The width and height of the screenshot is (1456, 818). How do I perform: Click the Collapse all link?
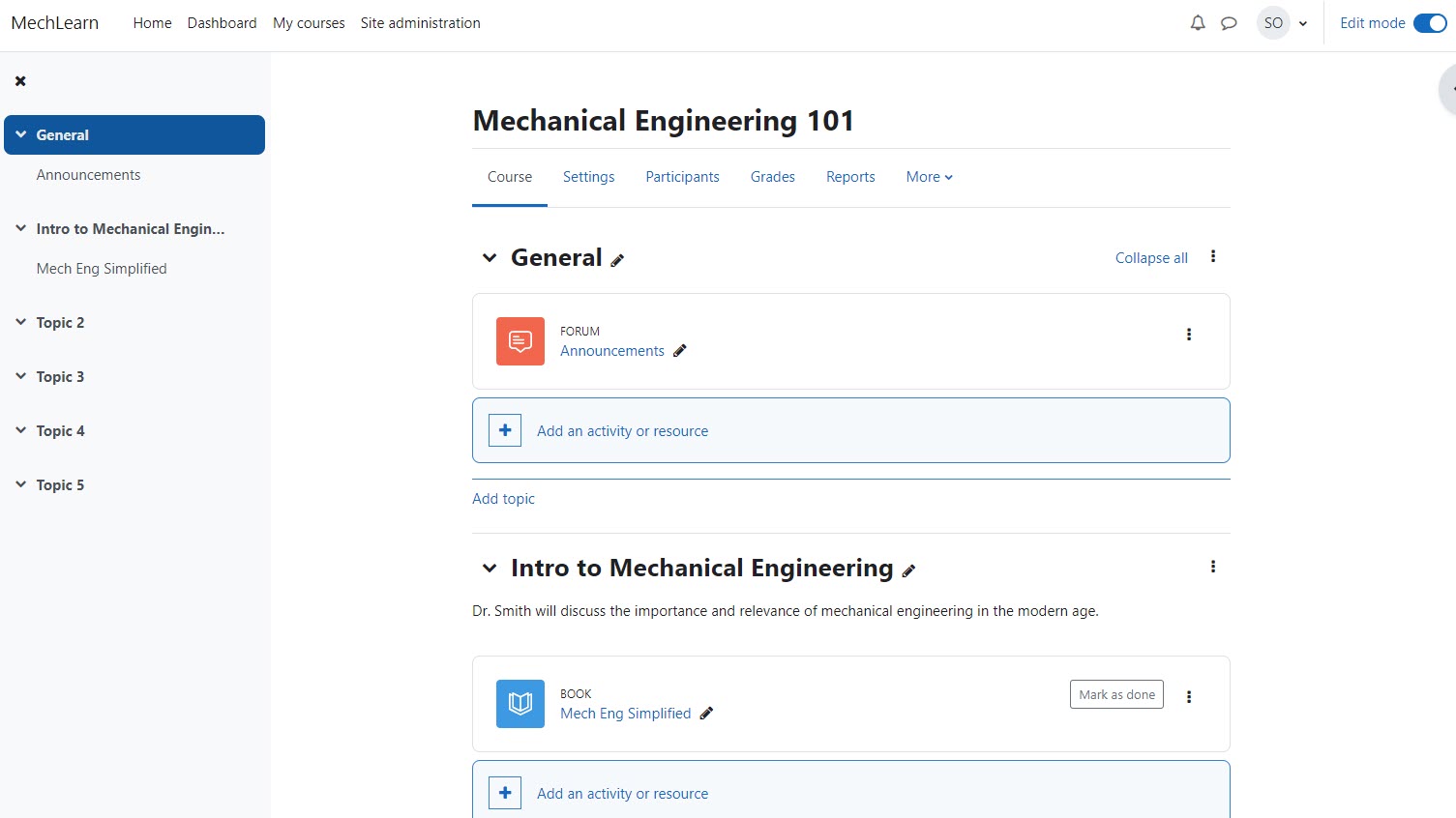pos(1151,258)
